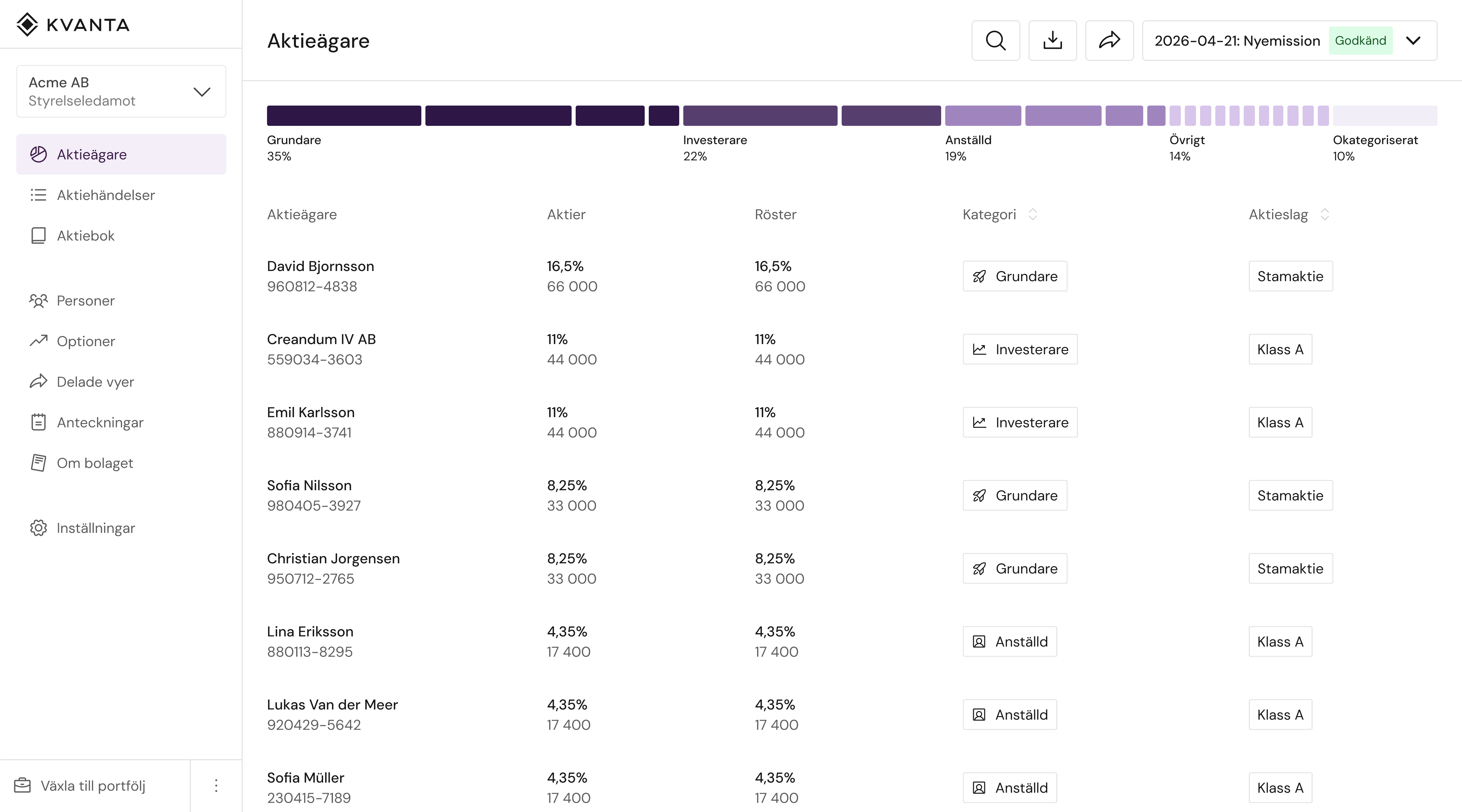The width and height of the screenshot is (1462, 812).
Task: Click David Bjornsson's Grundare category tag
Action: [x=1015, y=276]
